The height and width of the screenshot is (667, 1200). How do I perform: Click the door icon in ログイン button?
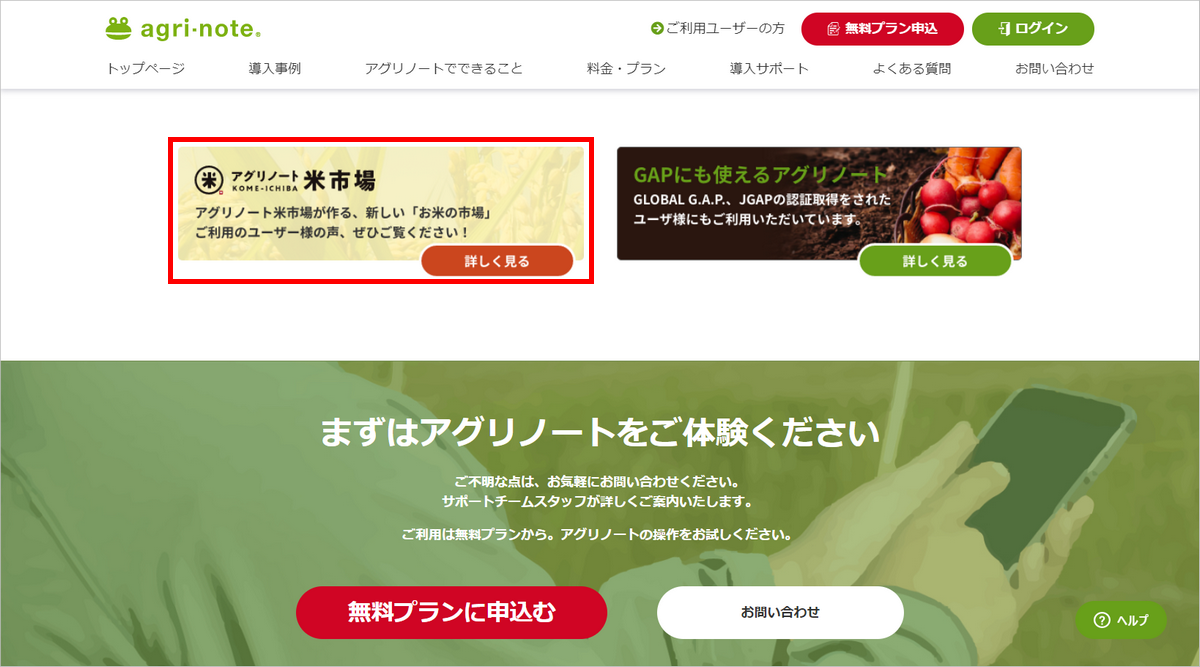point(1005,29)
